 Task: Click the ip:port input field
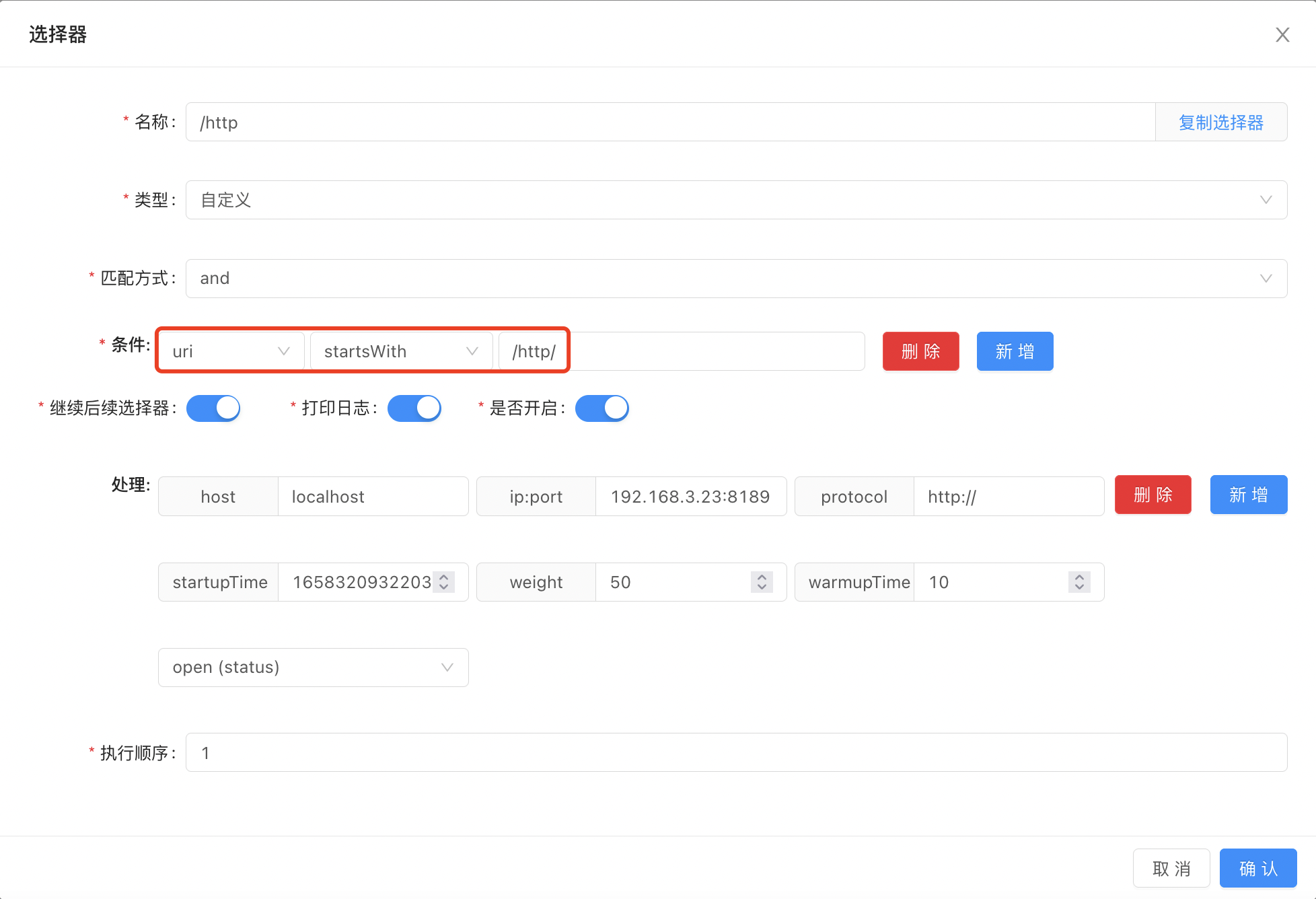tap(690, 497)
